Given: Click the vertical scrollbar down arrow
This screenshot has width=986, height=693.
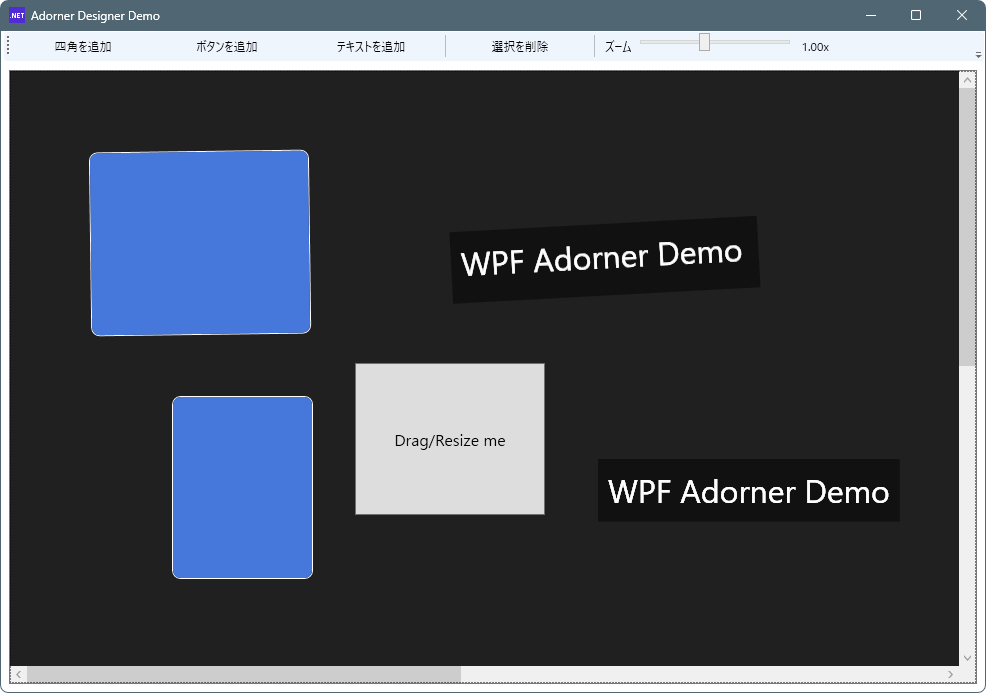Looking at the screenshot, I should (x=967, y=657).
